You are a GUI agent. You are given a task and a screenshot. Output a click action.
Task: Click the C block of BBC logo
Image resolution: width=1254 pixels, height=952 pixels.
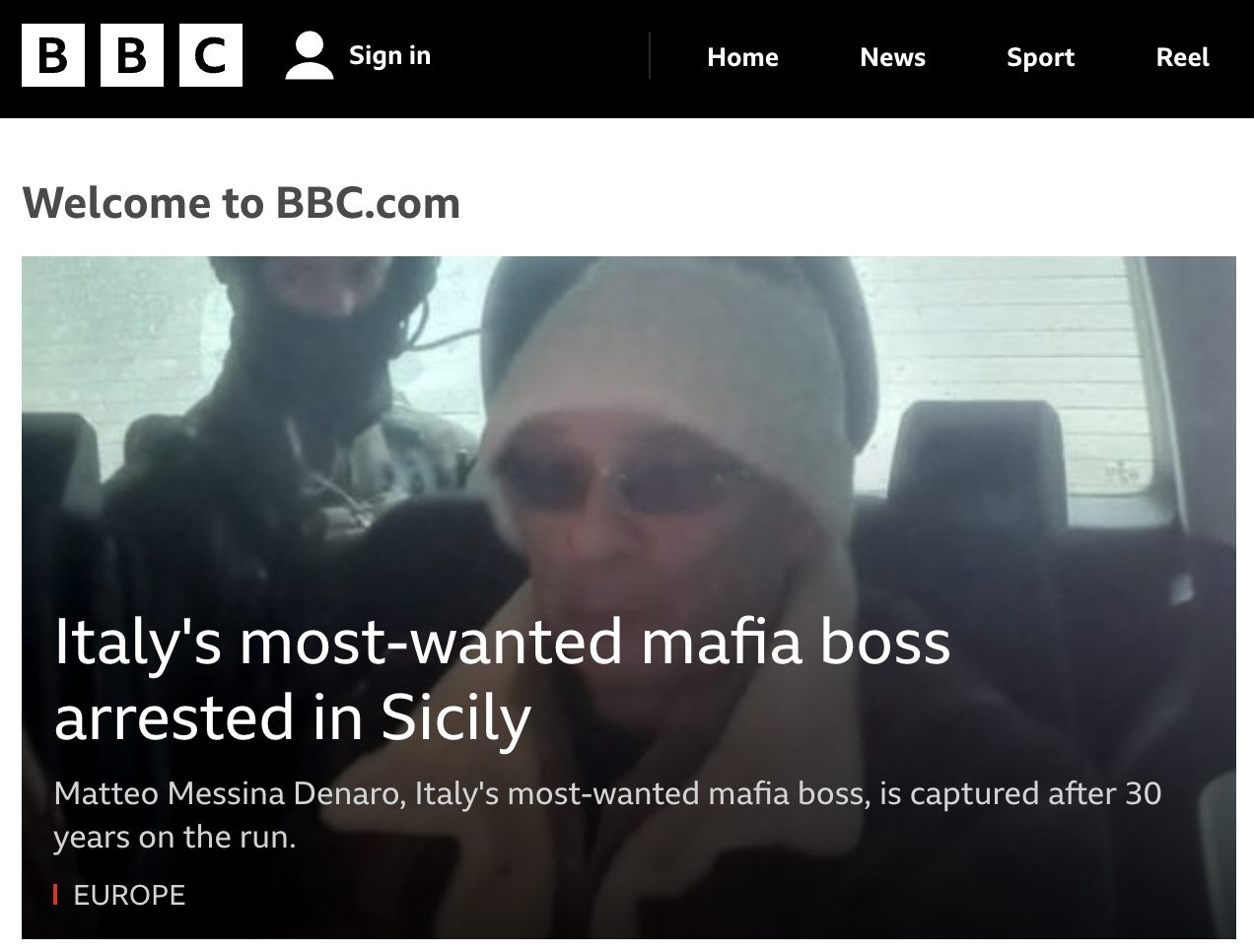[210, 55]
